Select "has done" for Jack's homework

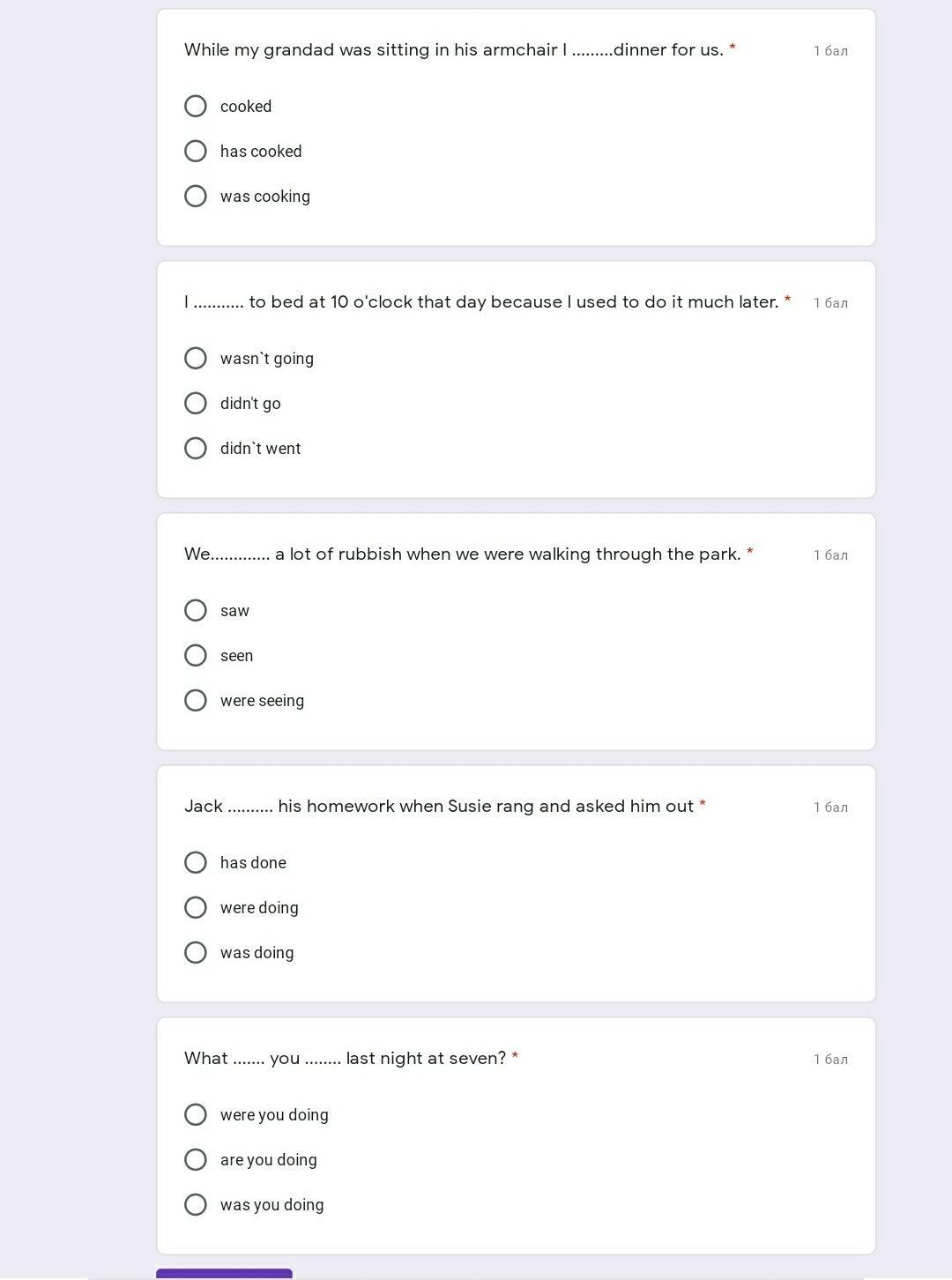[196, 863]
